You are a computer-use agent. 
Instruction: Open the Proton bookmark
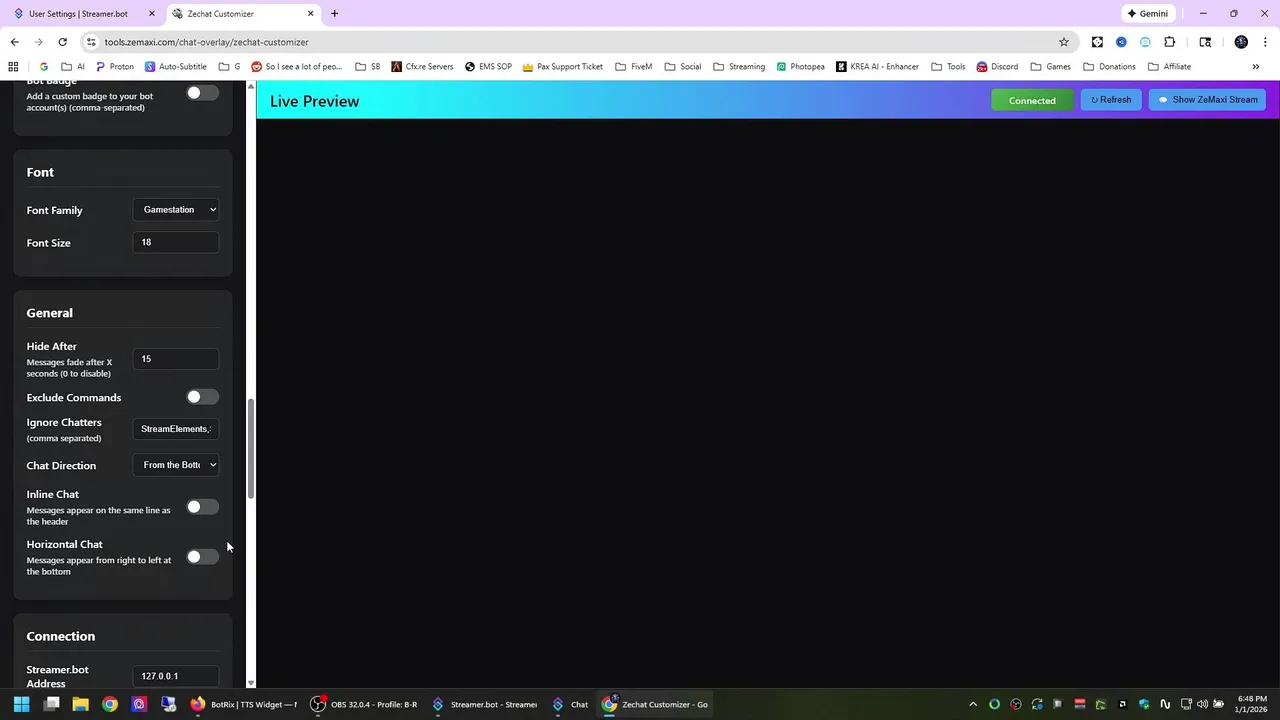[114, 67]
